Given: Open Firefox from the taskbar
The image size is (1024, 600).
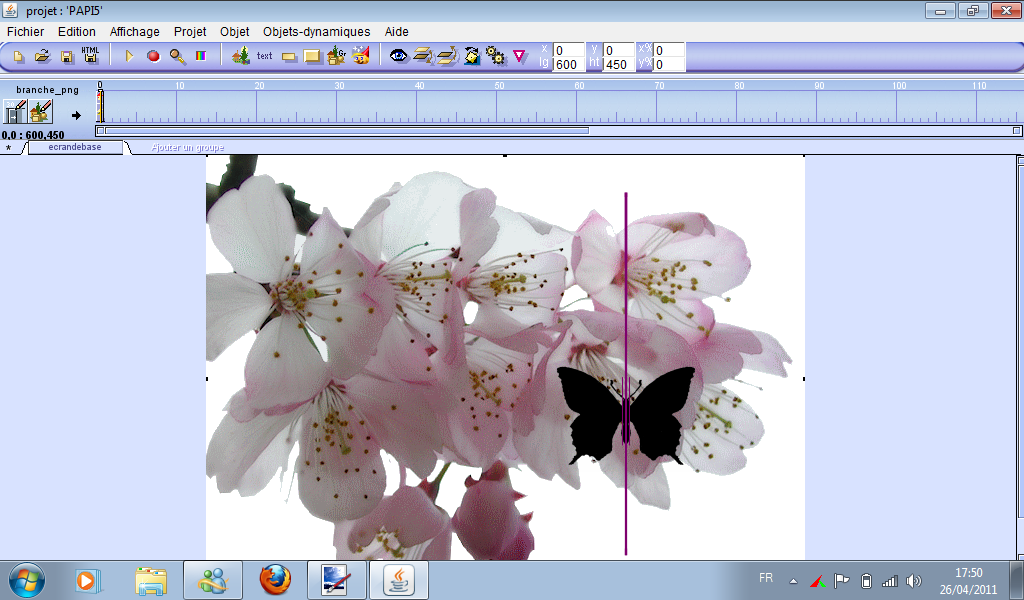Looking at the screenshot, I should tap(275, 579).
